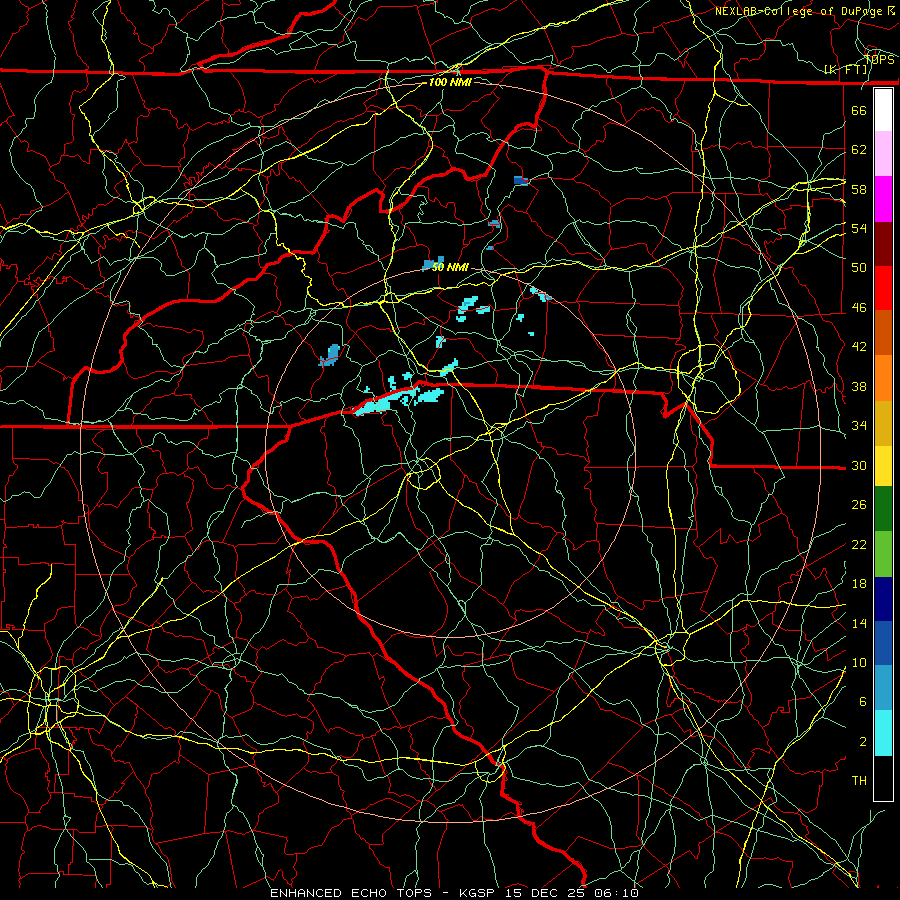Click the '50 NMI' range ring label
900x900 pixels.
point(450,267)
